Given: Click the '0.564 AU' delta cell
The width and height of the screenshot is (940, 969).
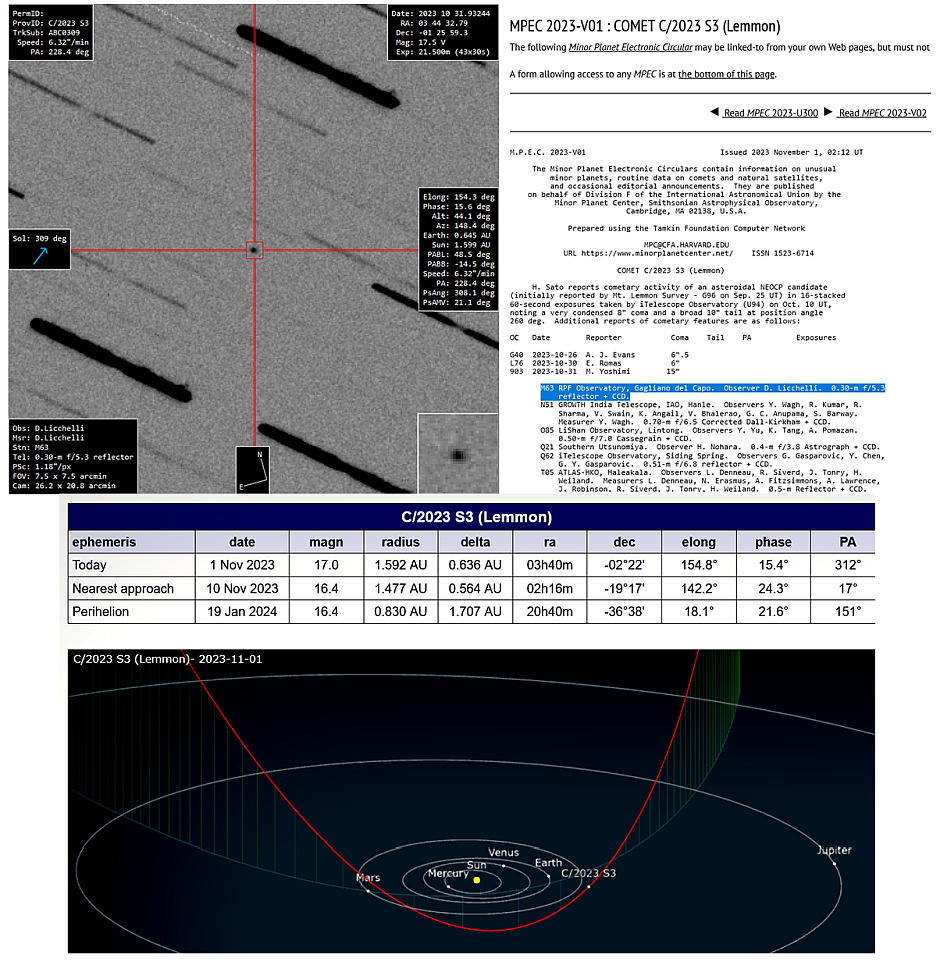Looking at the screenshot, I should point(475,588).
